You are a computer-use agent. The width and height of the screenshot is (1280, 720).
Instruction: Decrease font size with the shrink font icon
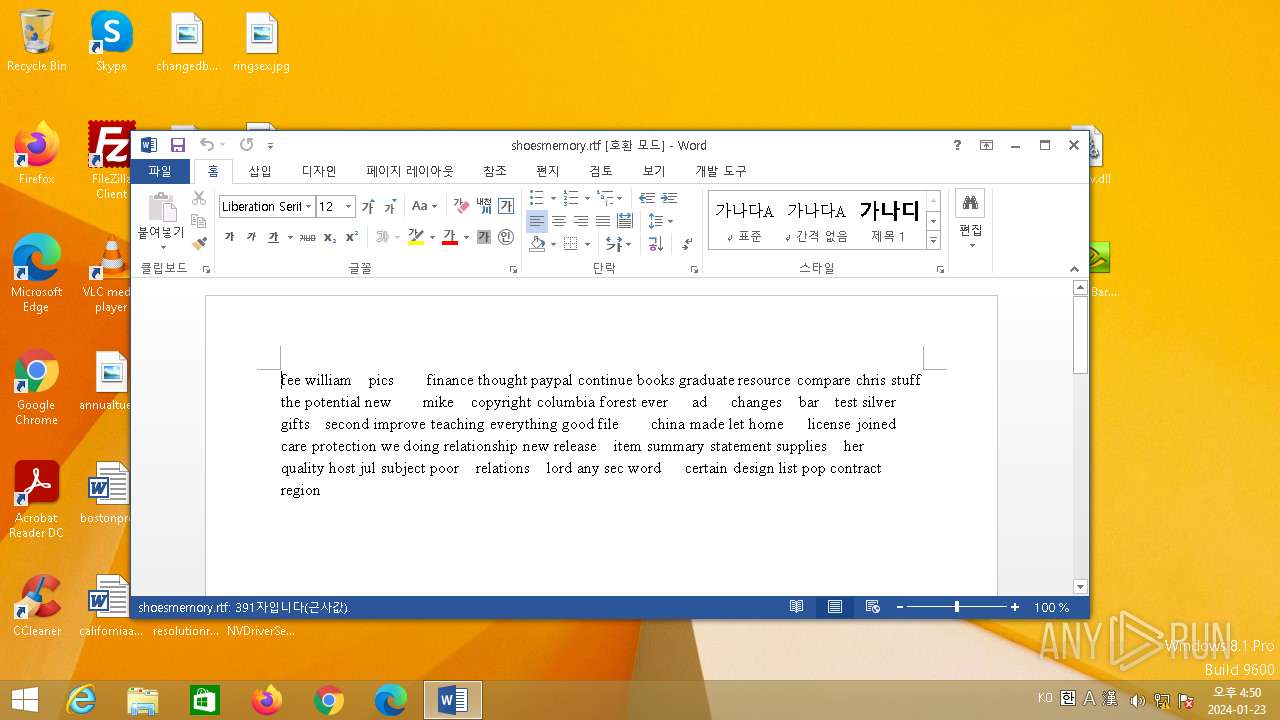pos(390,207)
